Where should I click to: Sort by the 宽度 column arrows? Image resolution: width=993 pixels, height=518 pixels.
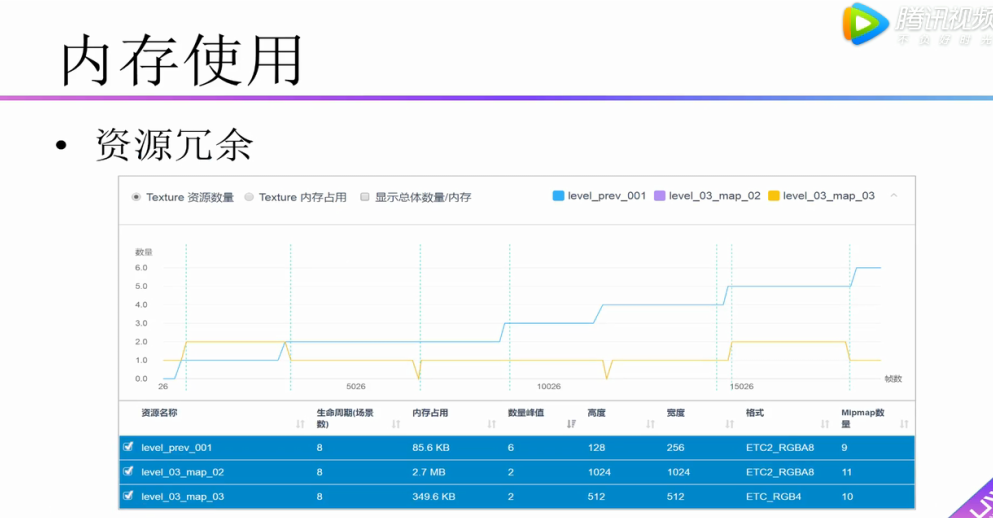tap(730, 424)
